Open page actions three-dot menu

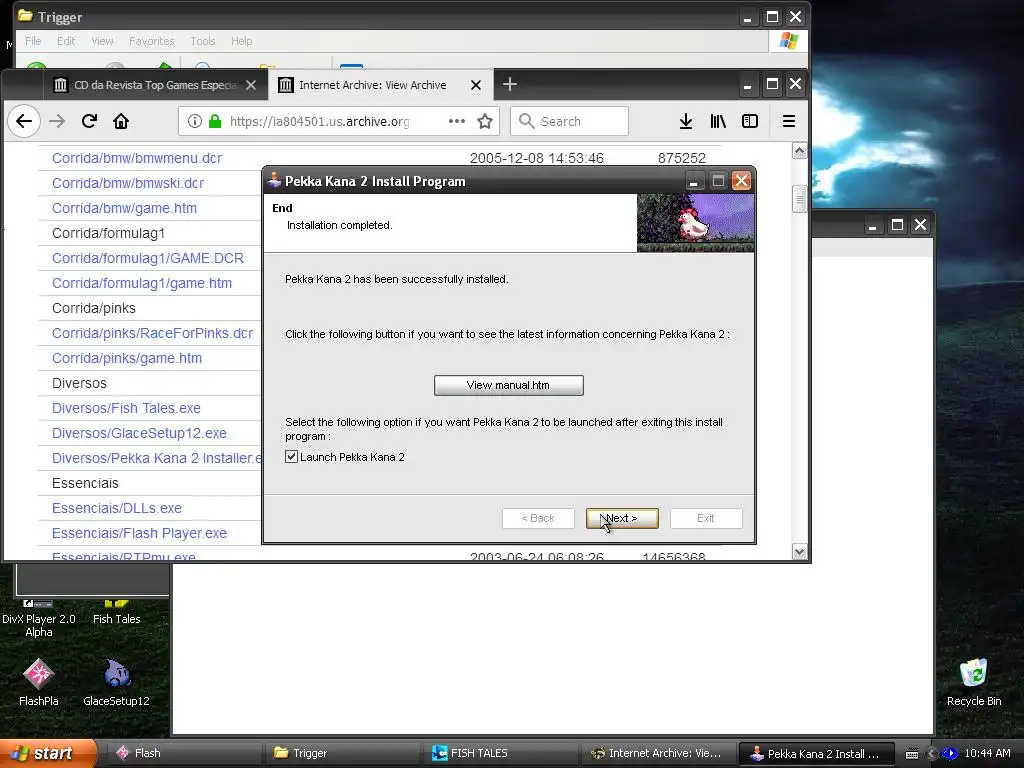point(457,121)
